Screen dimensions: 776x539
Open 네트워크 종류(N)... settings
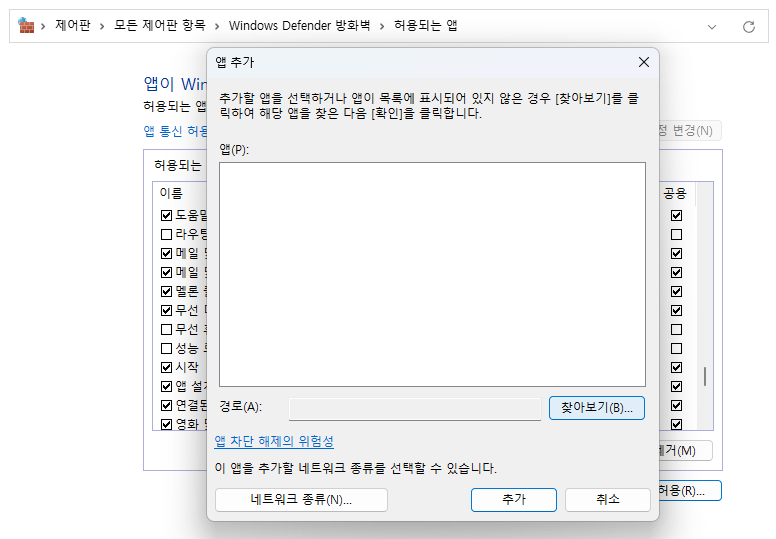[x=301, y=500]
